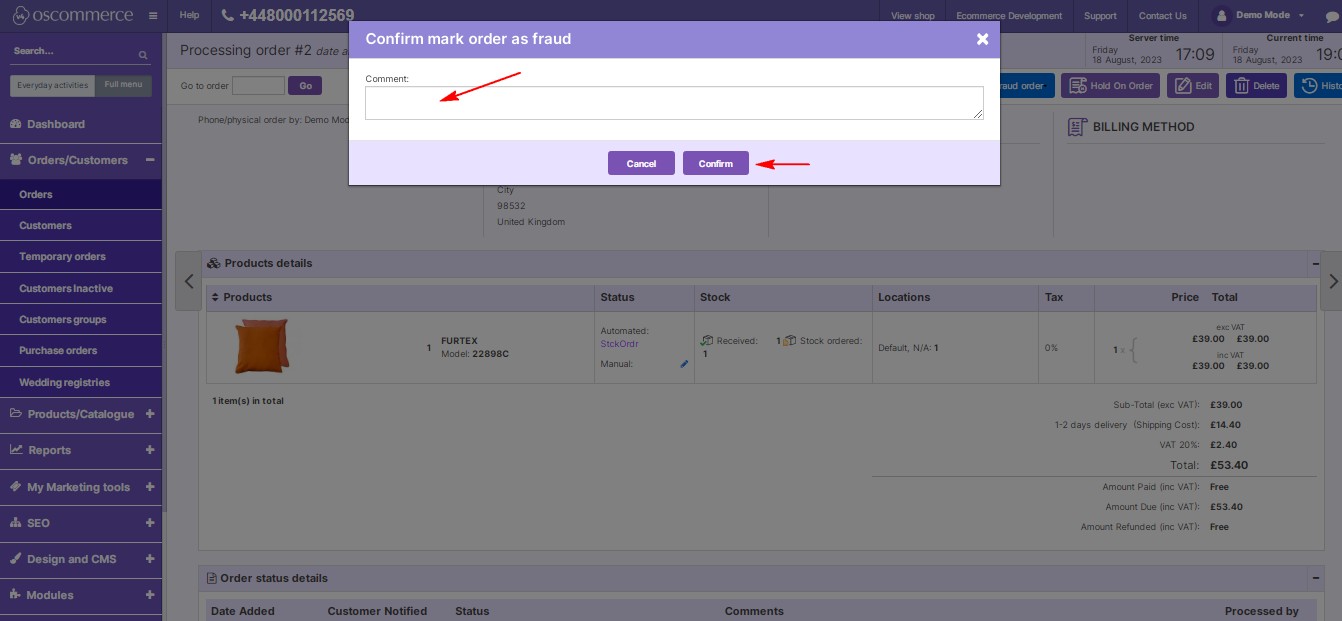Select the Dashboard icon in sidebar
Screen dimensions: 1342x621
[x=13, y=124]
